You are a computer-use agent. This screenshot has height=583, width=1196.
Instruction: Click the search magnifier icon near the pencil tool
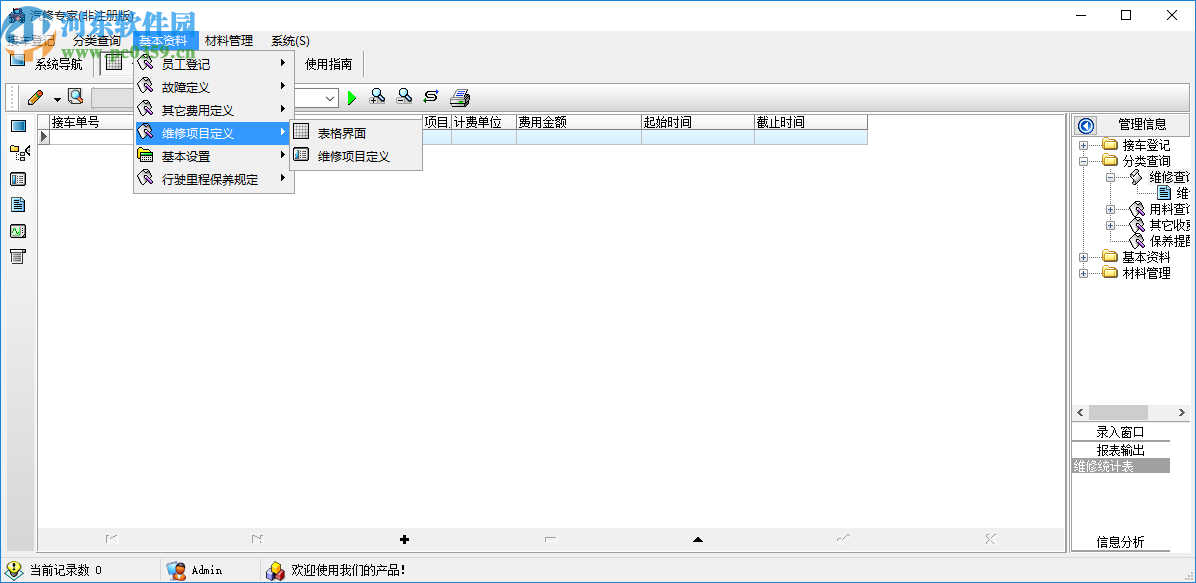pos(73,97)
